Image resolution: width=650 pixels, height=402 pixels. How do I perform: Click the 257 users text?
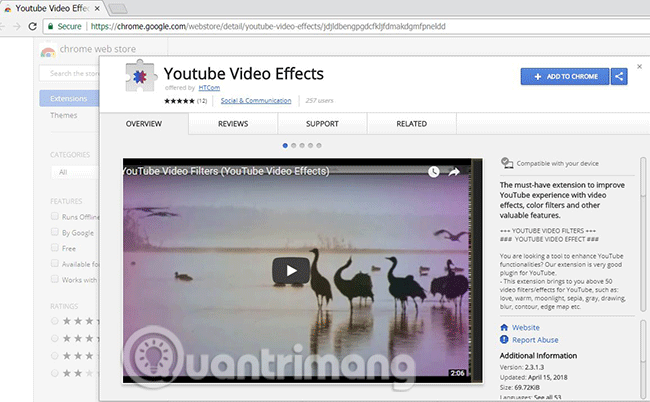[x=319, y=101]
